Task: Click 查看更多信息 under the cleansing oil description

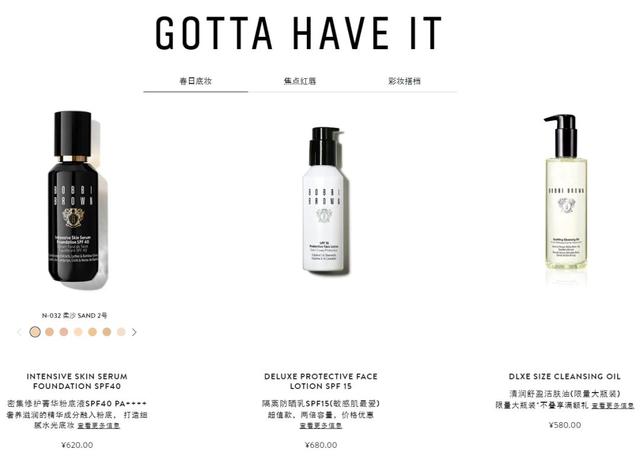Action: [x=613, y=405]
